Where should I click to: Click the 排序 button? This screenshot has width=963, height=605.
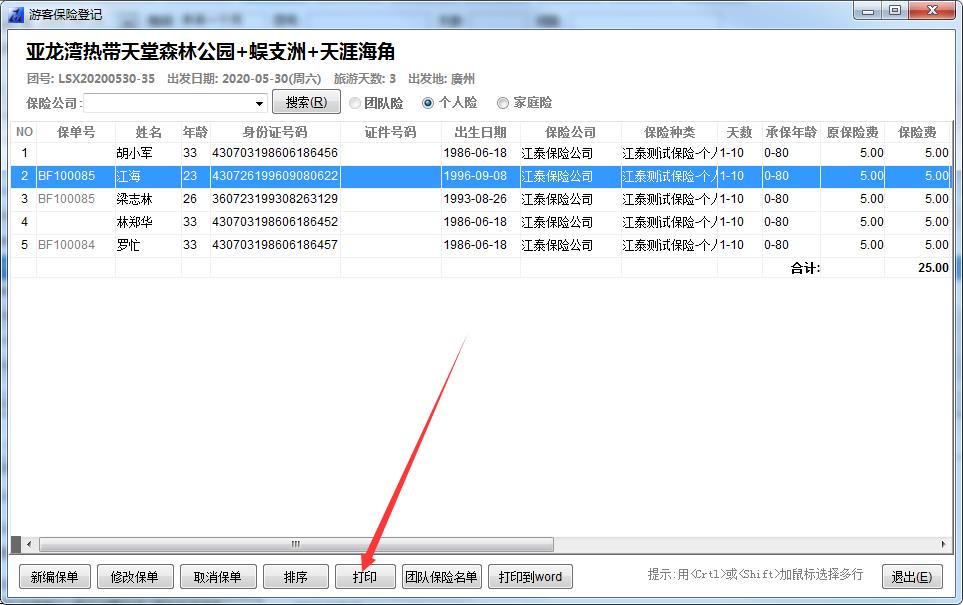[295, 577]
